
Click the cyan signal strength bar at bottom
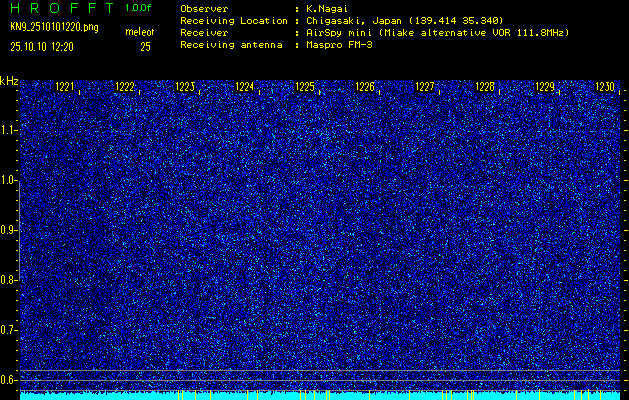(x=314, y=395)
